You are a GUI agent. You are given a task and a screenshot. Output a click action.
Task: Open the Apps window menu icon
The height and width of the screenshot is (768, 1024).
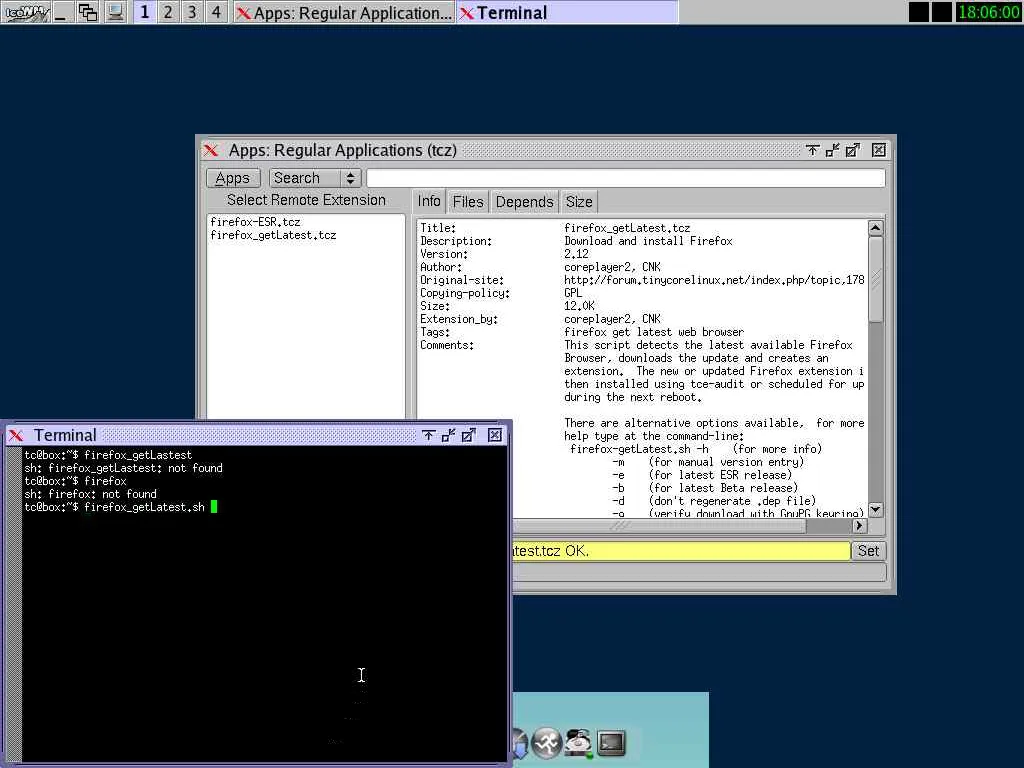coord(211,150)
